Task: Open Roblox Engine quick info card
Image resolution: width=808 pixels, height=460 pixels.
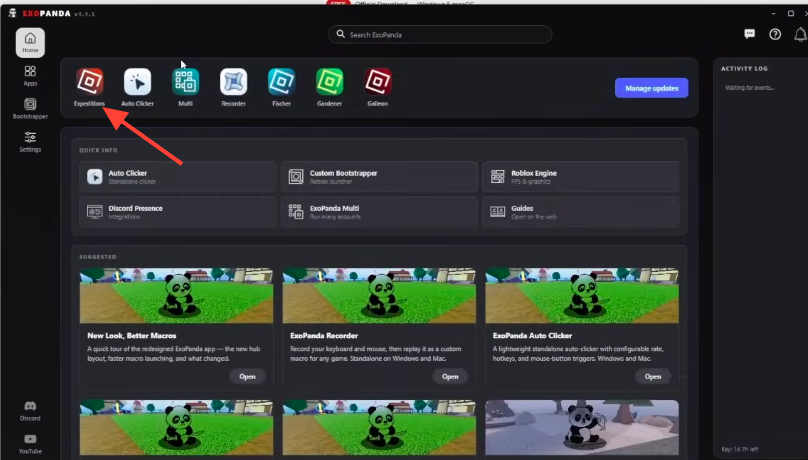Action: coord(581,177)
